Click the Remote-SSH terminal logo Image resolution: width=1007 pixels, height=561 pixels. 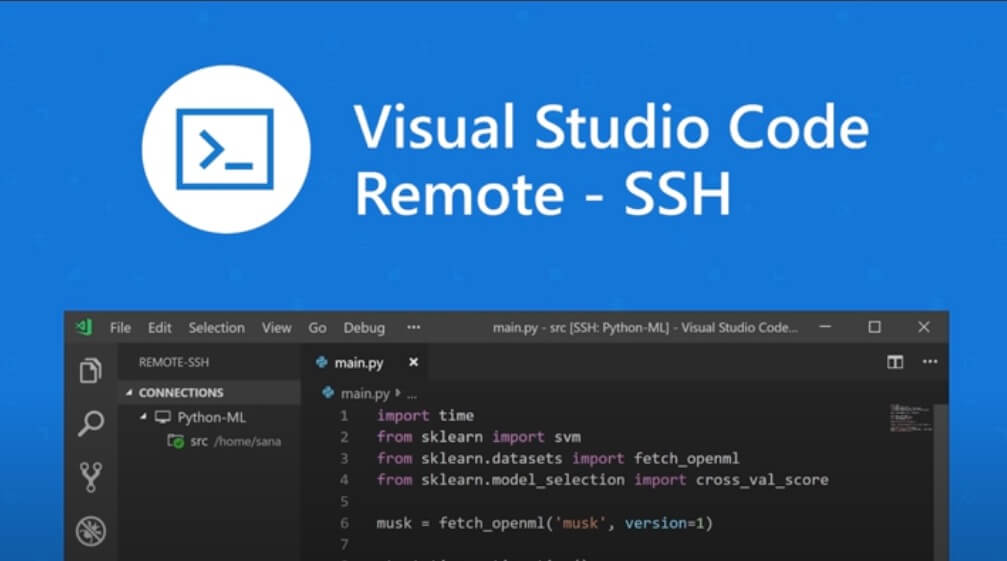click(225, 149)
